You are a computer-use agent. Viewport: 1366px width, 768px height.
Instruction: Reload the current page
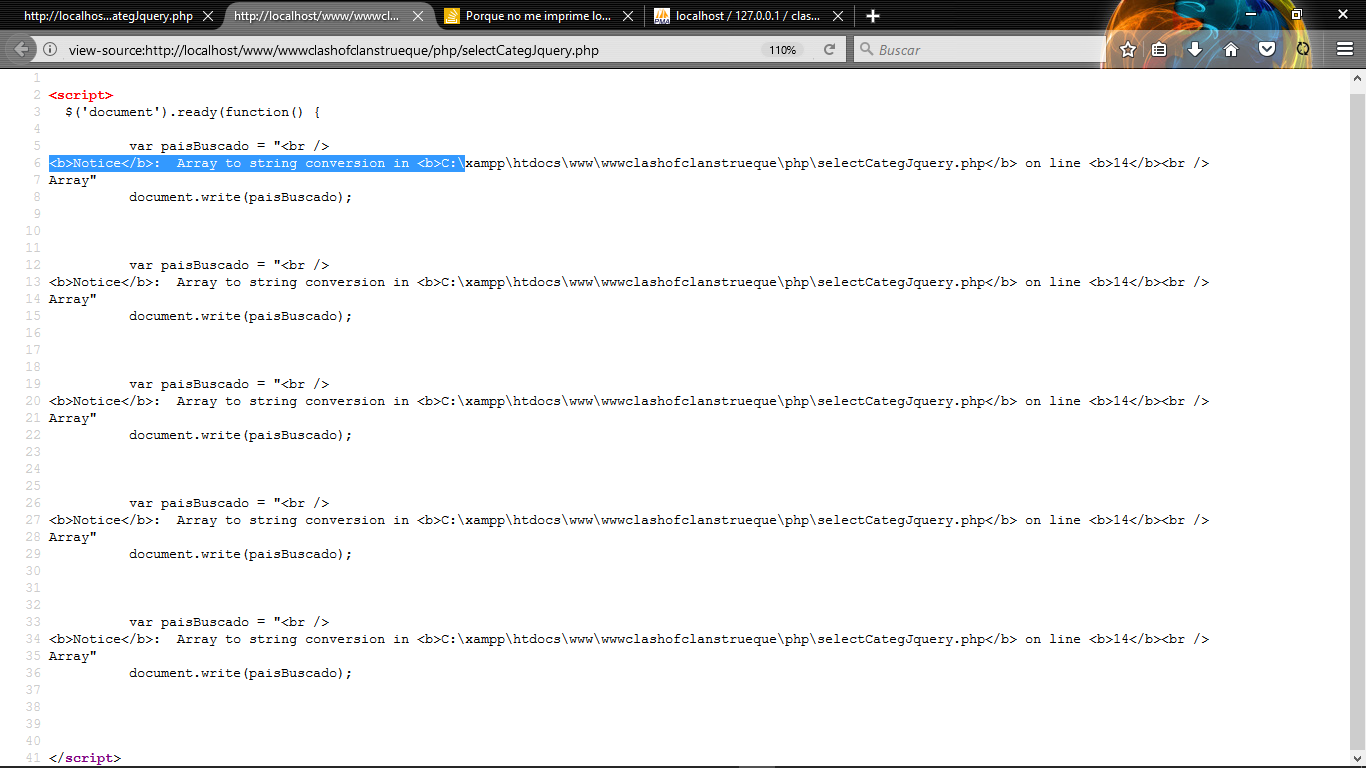[829, 50]
